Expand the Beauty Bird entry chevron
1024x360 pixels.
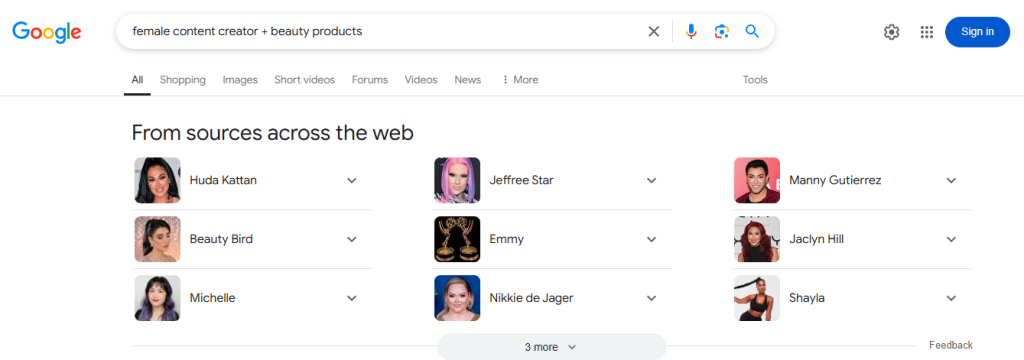[351, 239]
